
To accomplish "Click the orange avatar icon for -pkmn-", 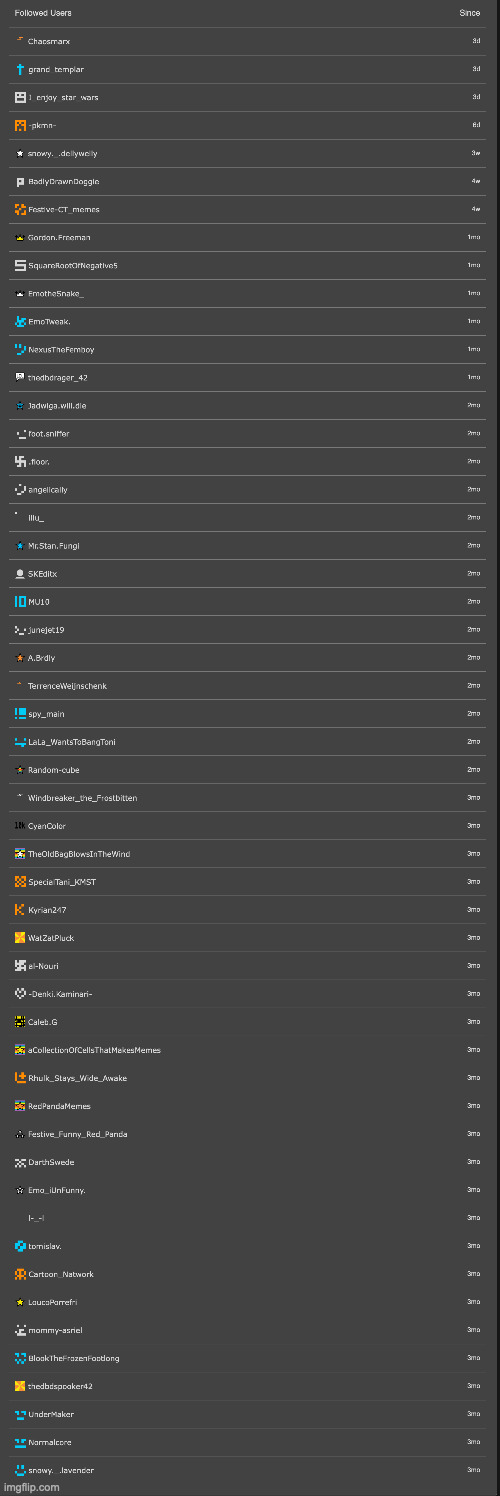I will 20,125.
